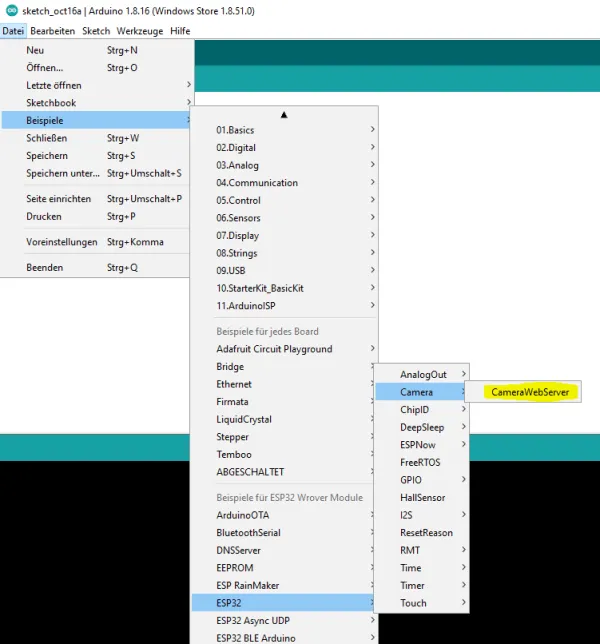Open the Datei menu
This screenshot has width=600, height=644.
click(x=13, y=31)
